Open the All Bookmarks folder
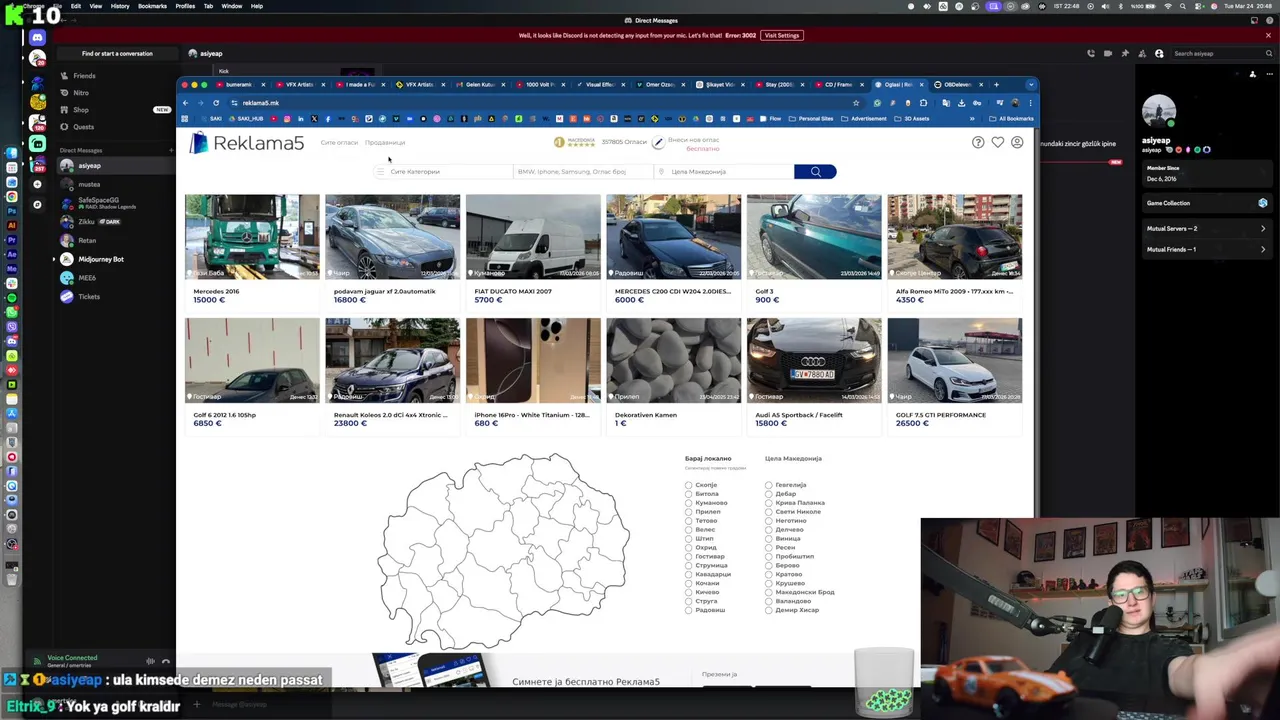The width and height of the screenshot is (1280, 720). (x=1012, y=119)
